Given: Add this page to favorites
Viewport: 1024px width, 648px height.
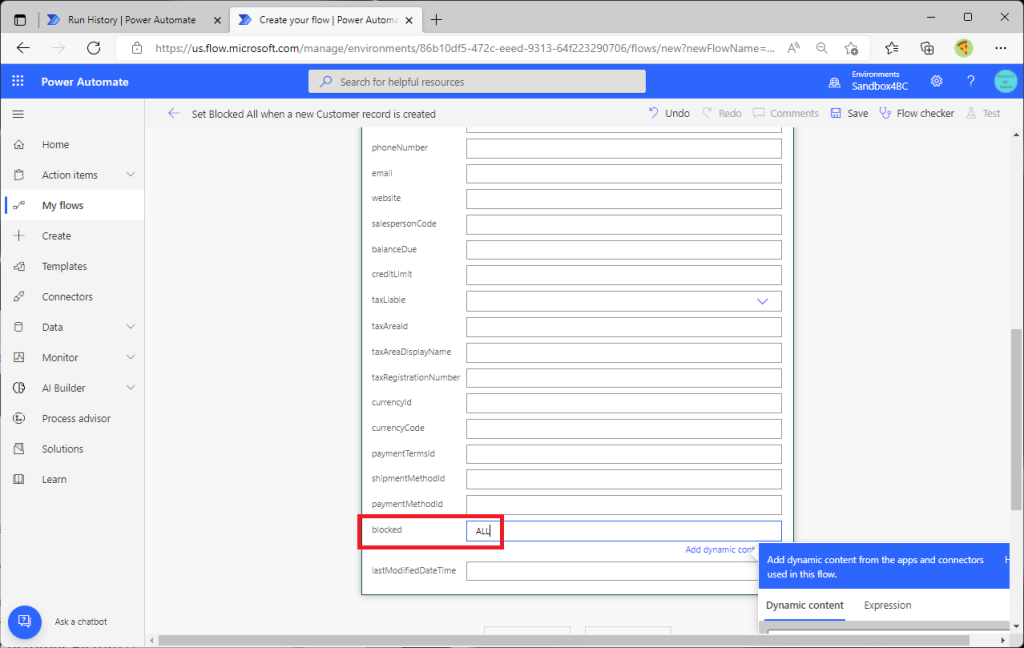Looking at the screenshot, I should click(851, 48).
